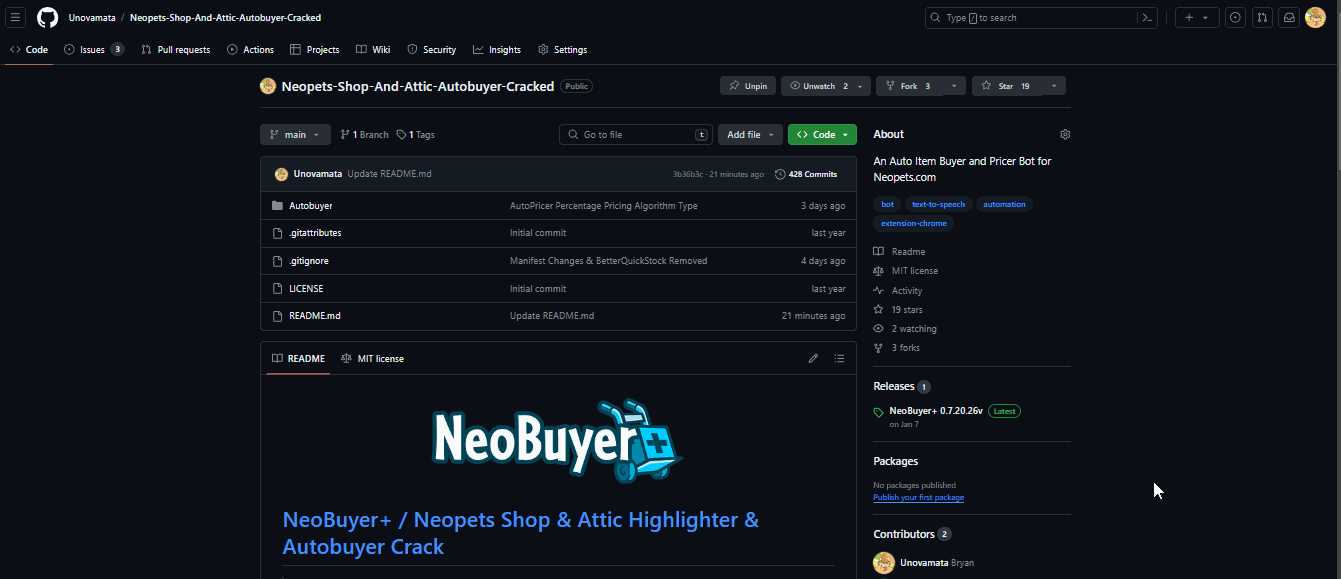This screenshot has height=579, width=1341.
Task: Open the 1 Branch link
Action: pos(363,134)
